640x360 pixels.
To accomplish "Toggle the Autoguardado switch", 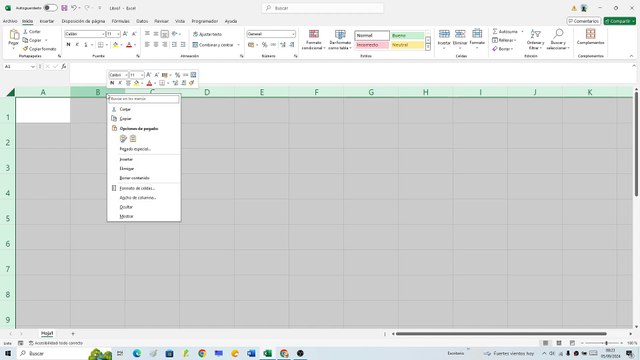I will [x=50, y=8].
